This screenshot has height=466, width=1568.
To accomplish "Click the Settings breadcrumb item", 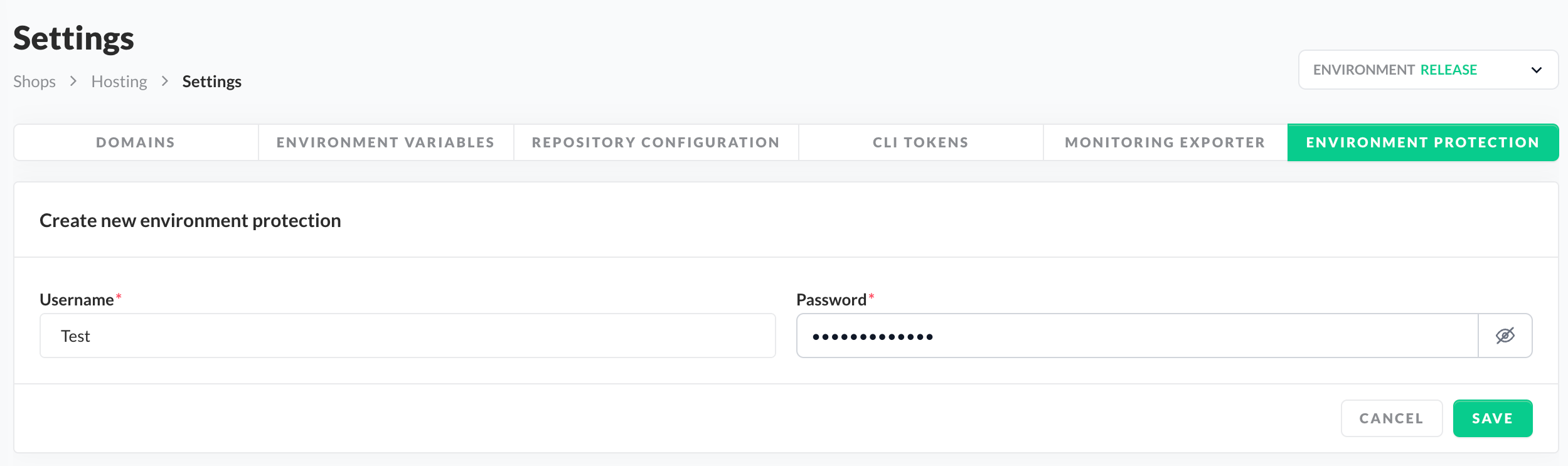I will tap(211, 82).
